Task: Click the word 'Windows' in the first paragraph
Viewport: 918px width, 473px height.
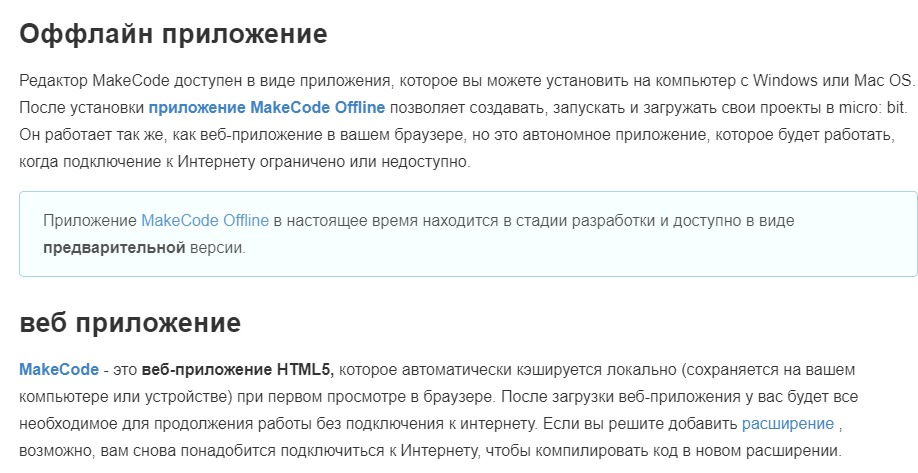Action: click(x=785, y=80)
